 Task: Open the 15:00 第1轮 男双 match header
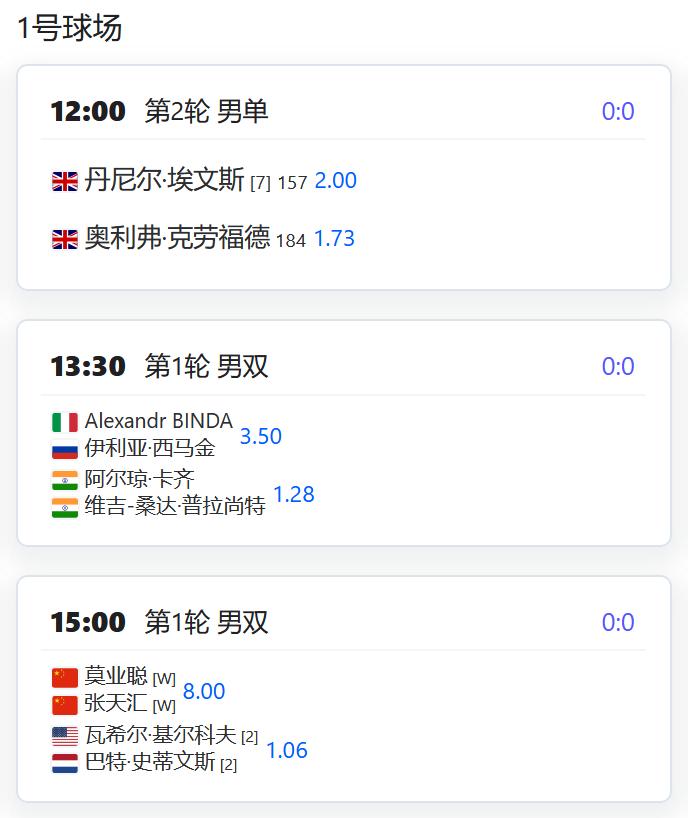coord(159,622)
